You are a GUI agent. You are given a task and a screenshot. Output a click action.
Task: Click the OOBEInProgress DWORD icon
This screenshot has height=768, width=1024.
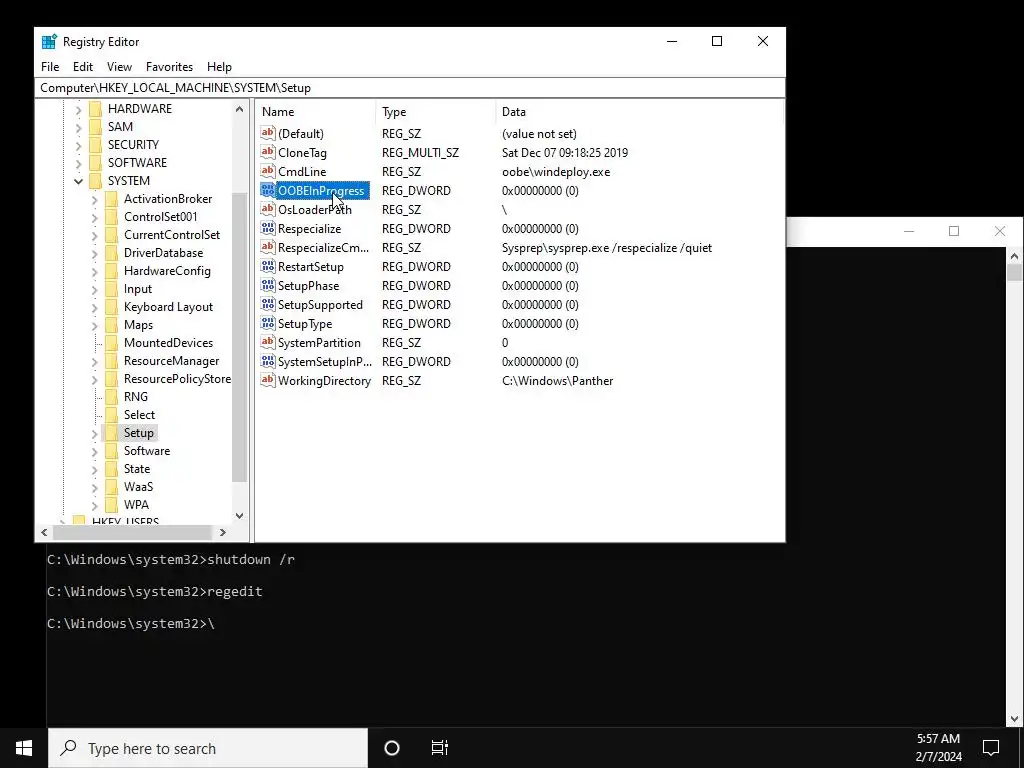(x=268, y=190)
